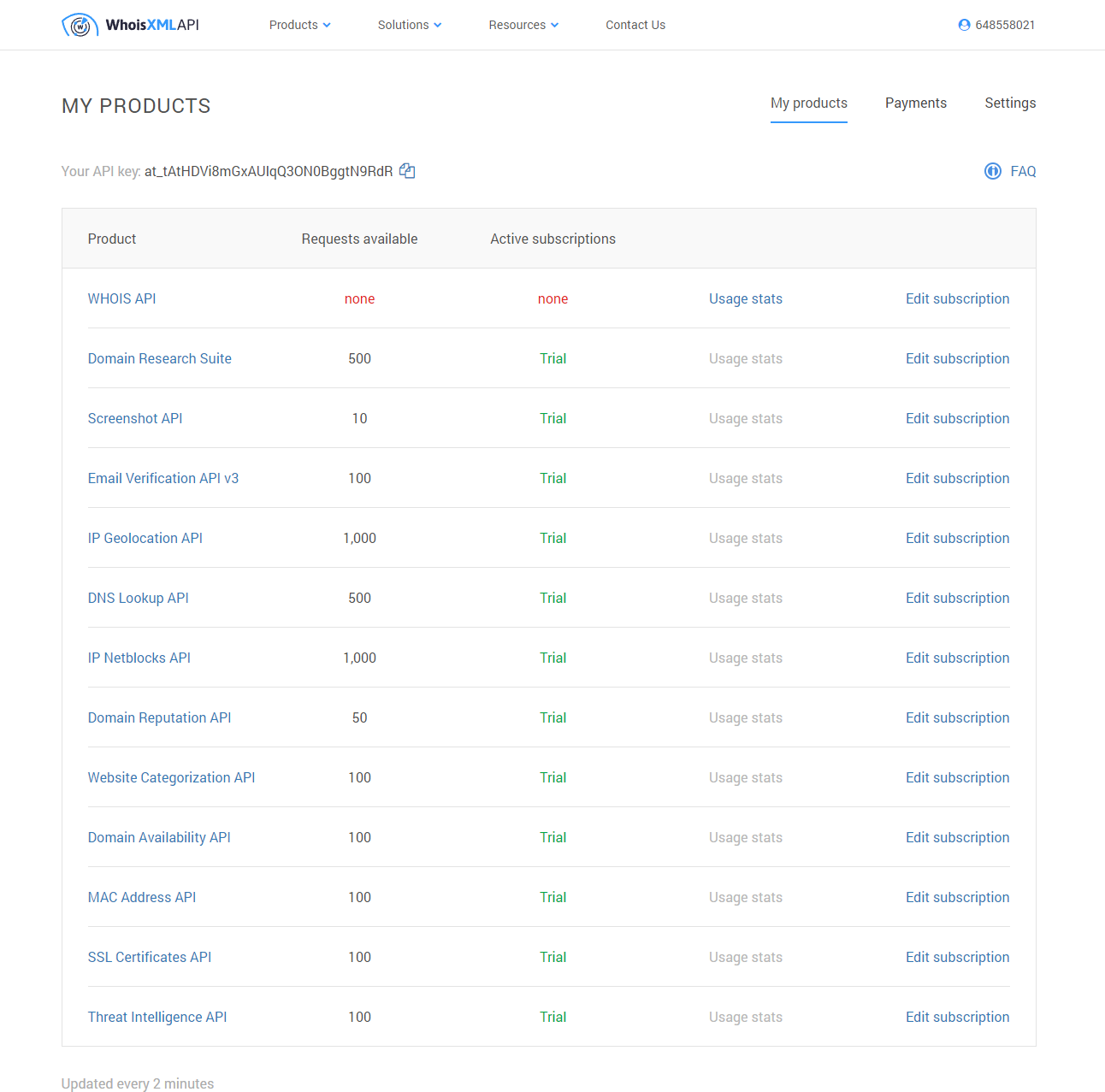View Usage stats for Threat Intelligence API
Viewport: 1105px width, 1092px height.
pos(746,1017)
